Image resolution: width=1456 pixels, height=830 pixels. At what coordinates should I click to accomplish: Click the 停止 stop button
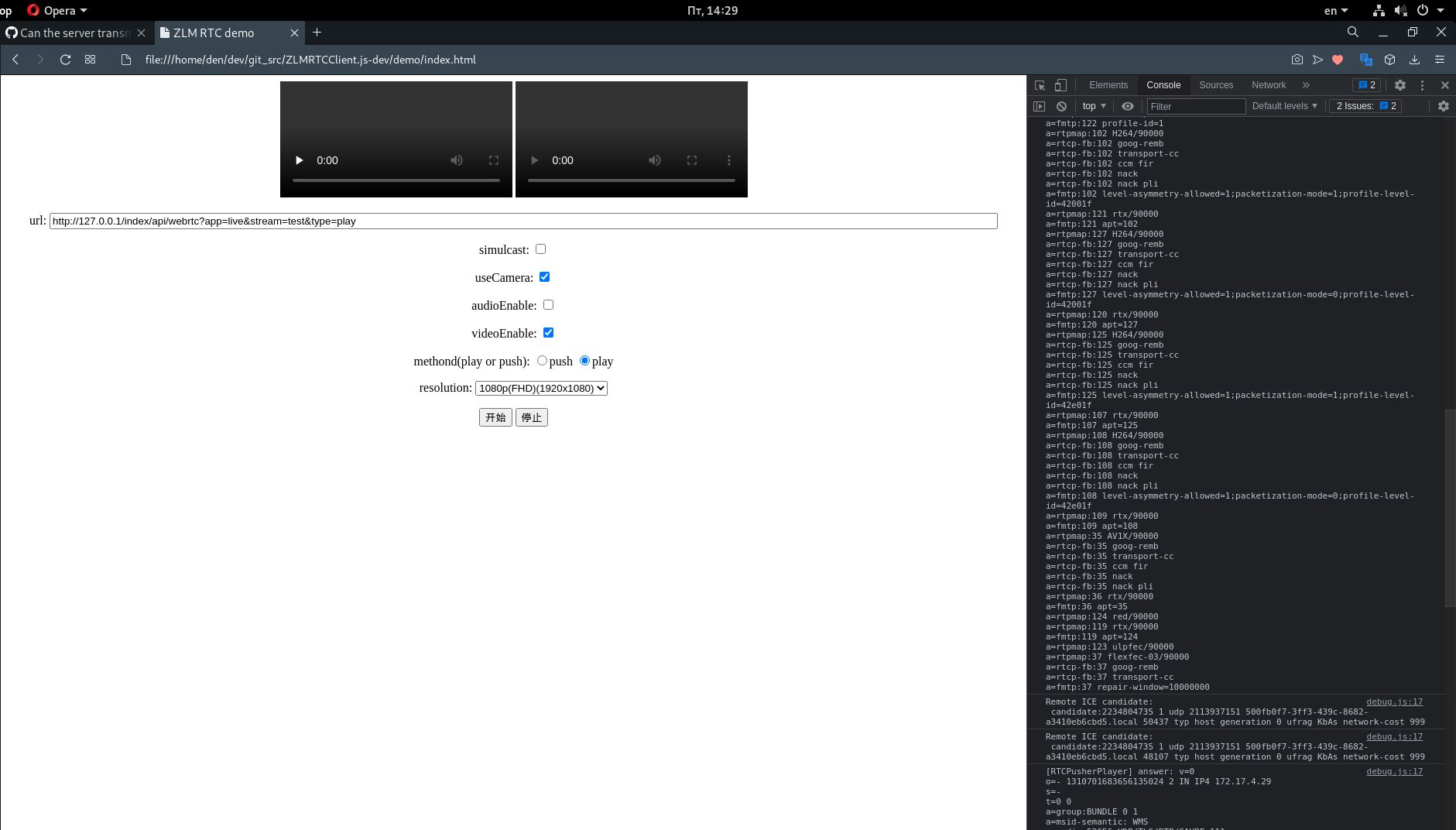coord(532,417)
